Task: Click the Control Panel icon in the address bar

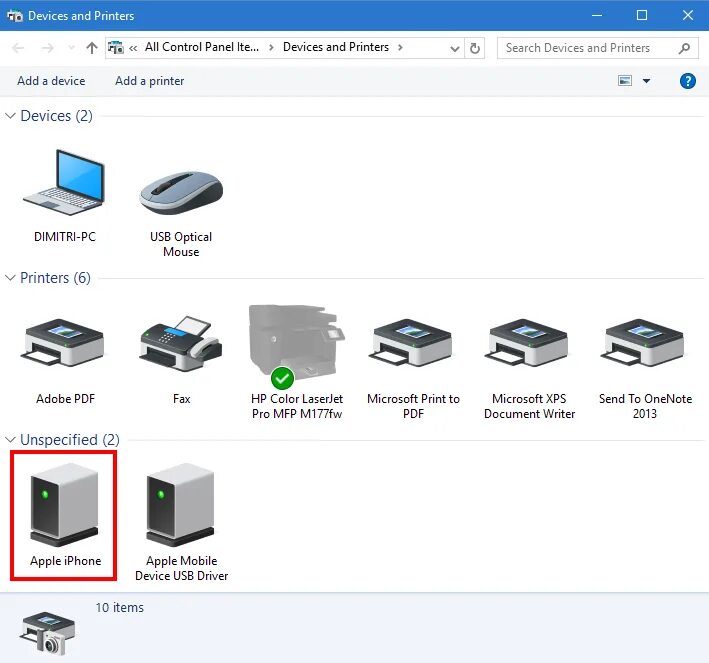Action: [116, 47]
